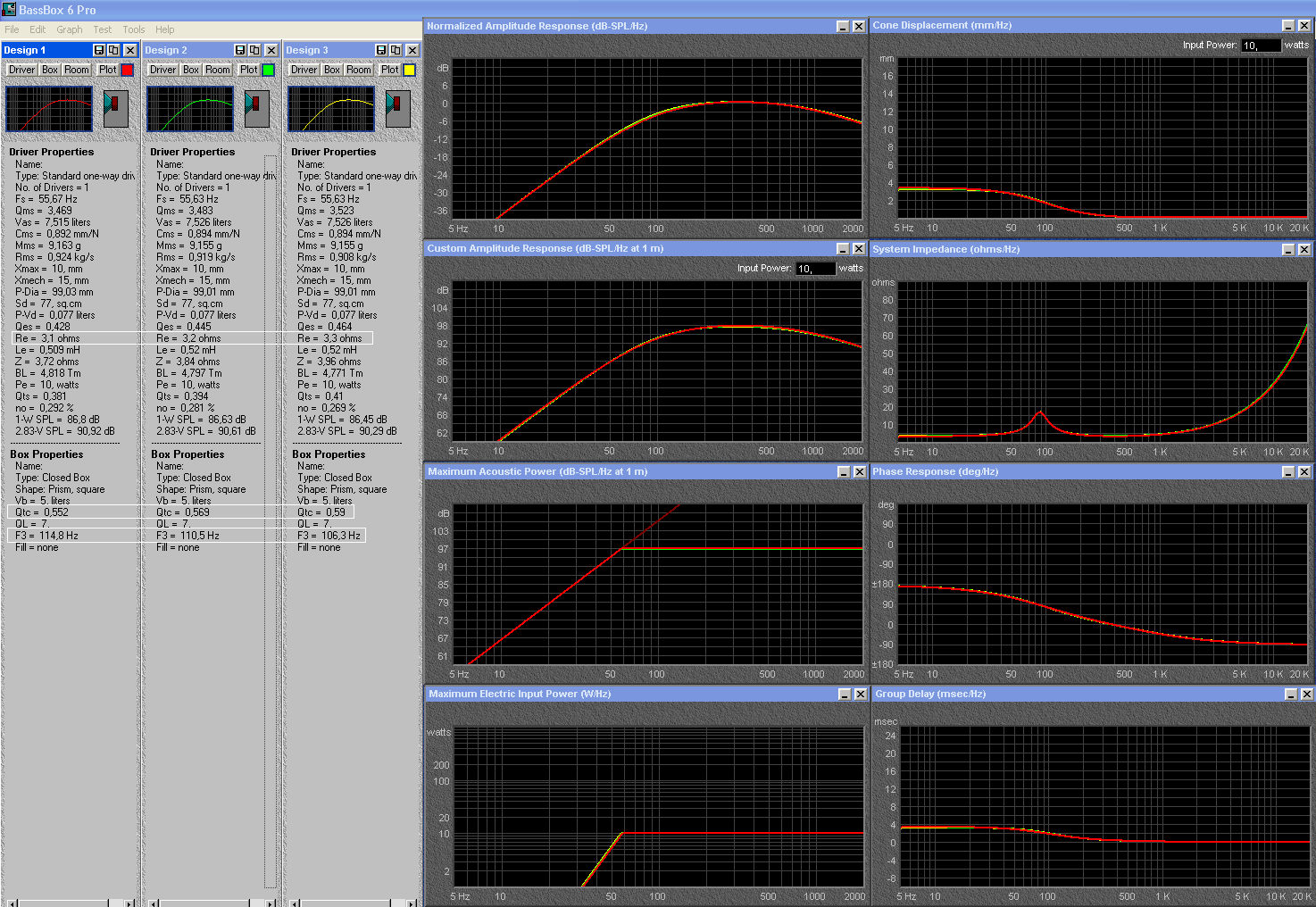Viewport: 1316px width, 907px height.
Task: Select the Design 1 mini response graph thumbnail
Action: coord(49,108)
